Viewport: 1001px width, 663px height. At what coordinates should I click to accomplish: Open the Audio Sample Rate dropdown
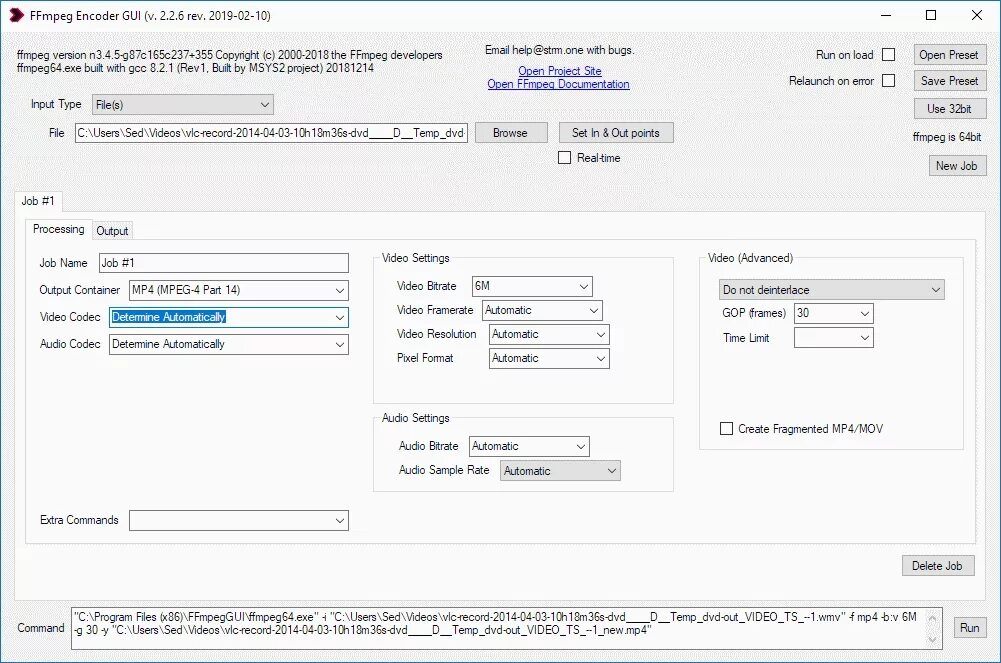point(560,471)
